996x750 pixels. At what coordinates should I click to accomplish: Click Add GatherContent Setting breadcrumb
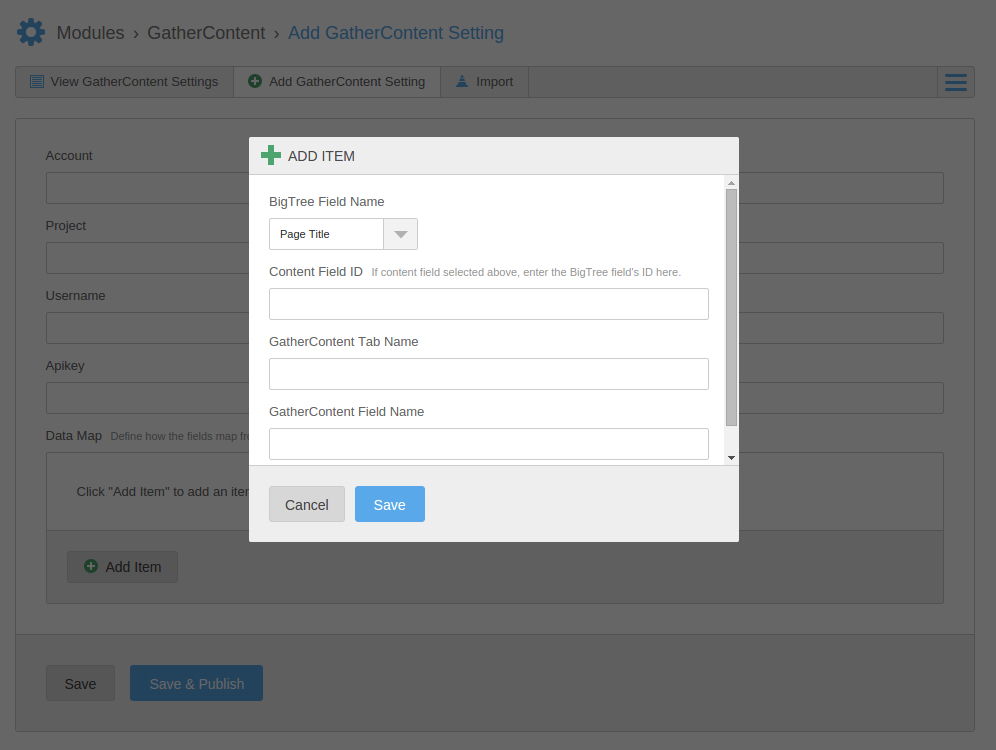click(x=396, y=33)
